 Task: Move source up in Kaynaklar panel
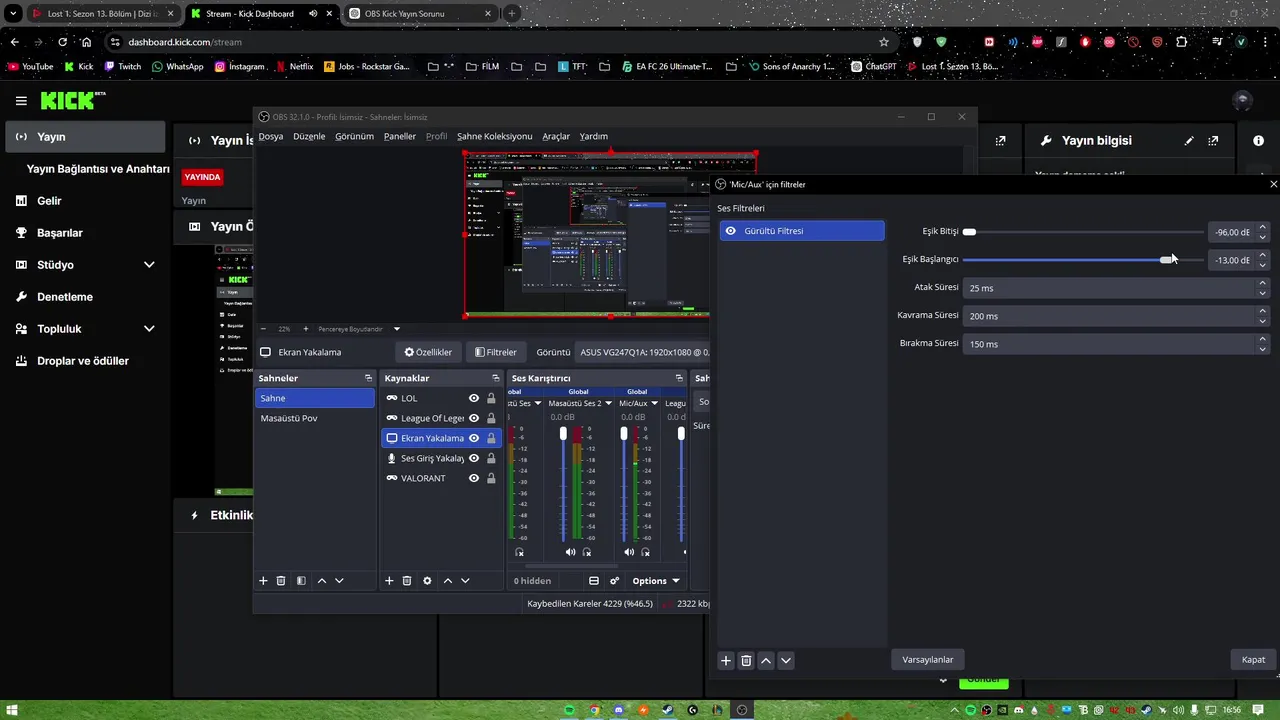click(448, 581)
